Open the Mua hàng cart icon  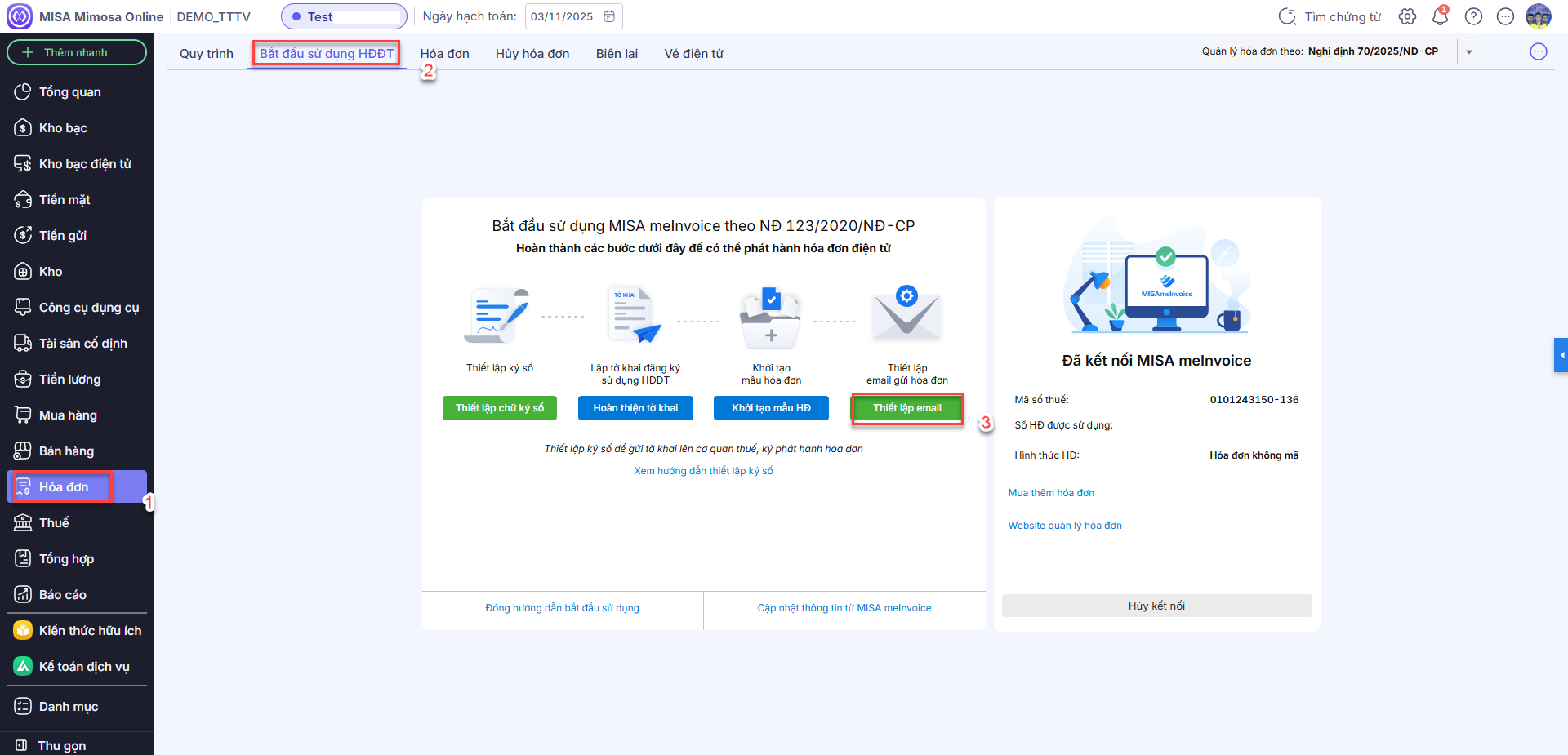(23, 415)
